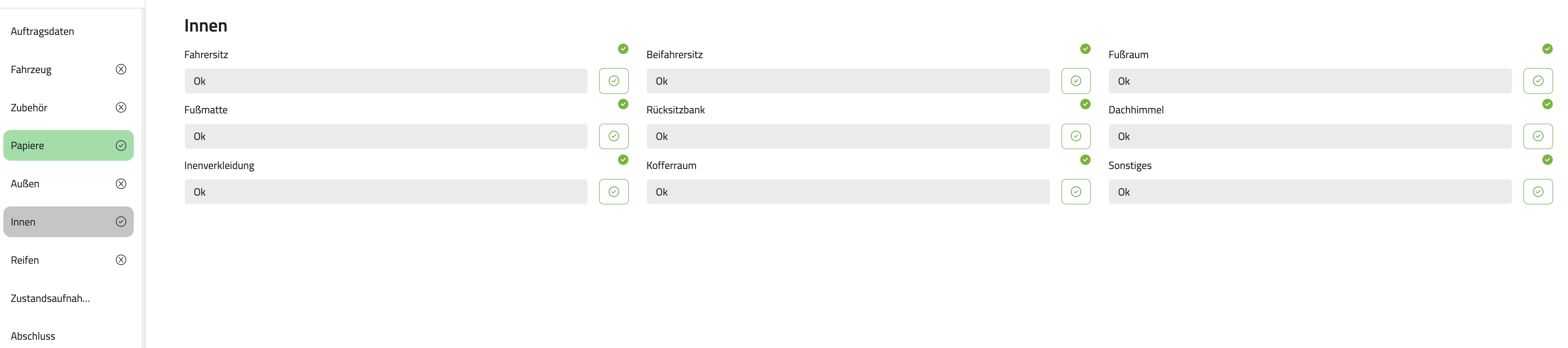1568x348 pixels.
Task: Toggle the Ok check button for Fahrersitz
Action: [614, 81]
